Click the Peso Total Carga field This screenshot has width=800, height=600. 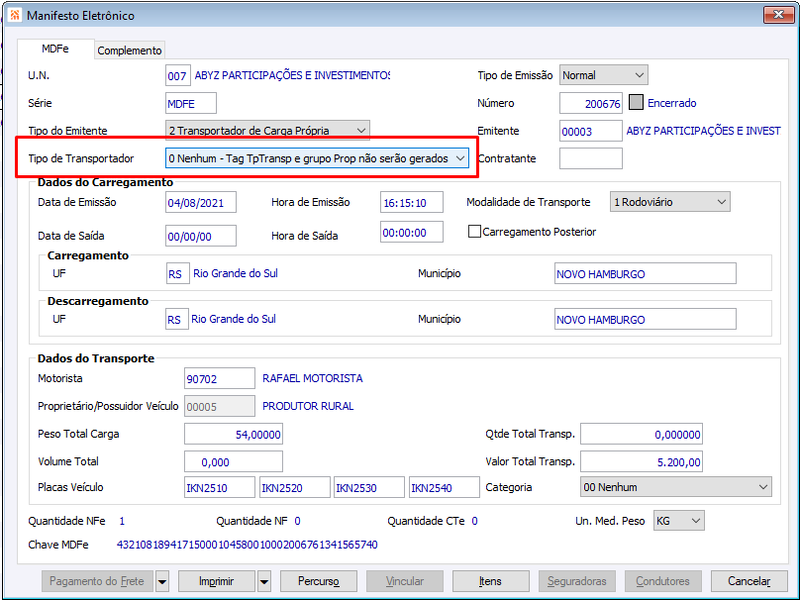click(233, 434)
